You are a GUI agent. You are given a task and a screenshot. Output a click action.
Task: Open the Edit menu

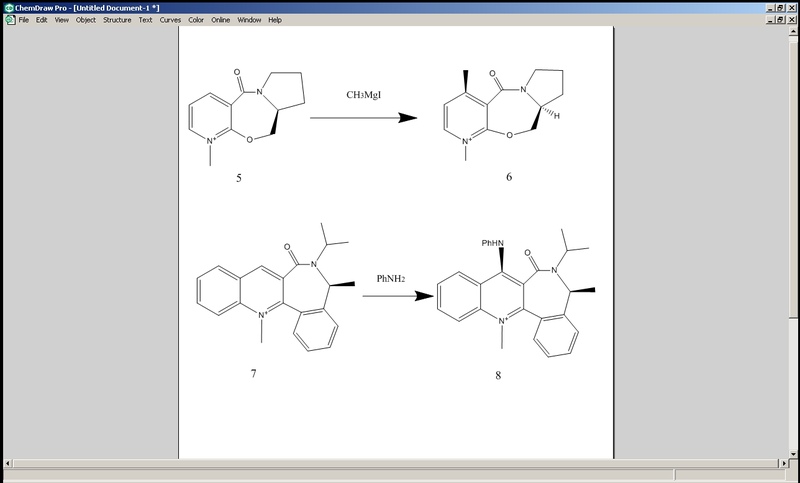(x=41, y=20)
